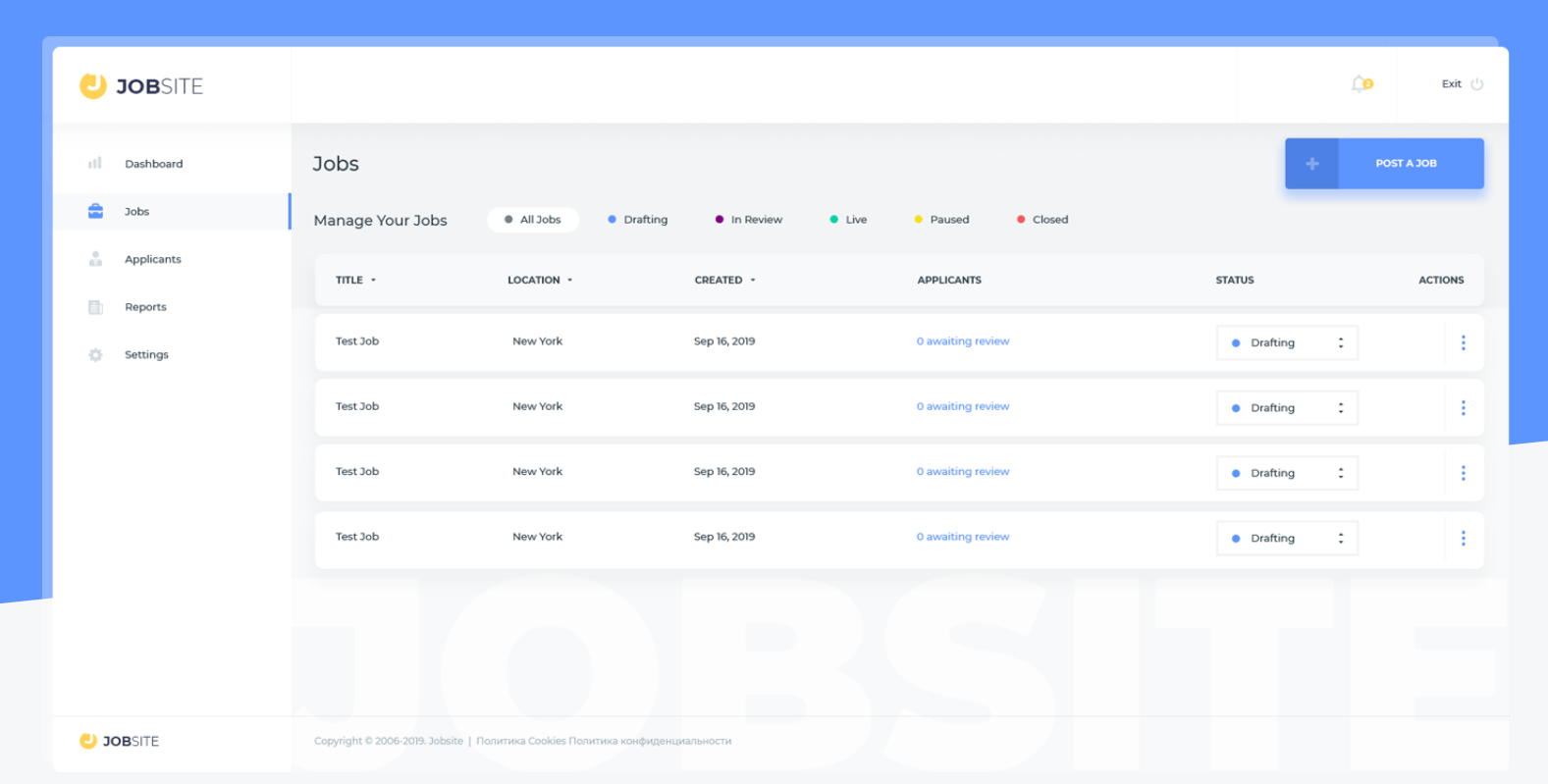Sort the table by Location
The width and height of the screenshot is (1548, 784).
[x=540, y=281]
